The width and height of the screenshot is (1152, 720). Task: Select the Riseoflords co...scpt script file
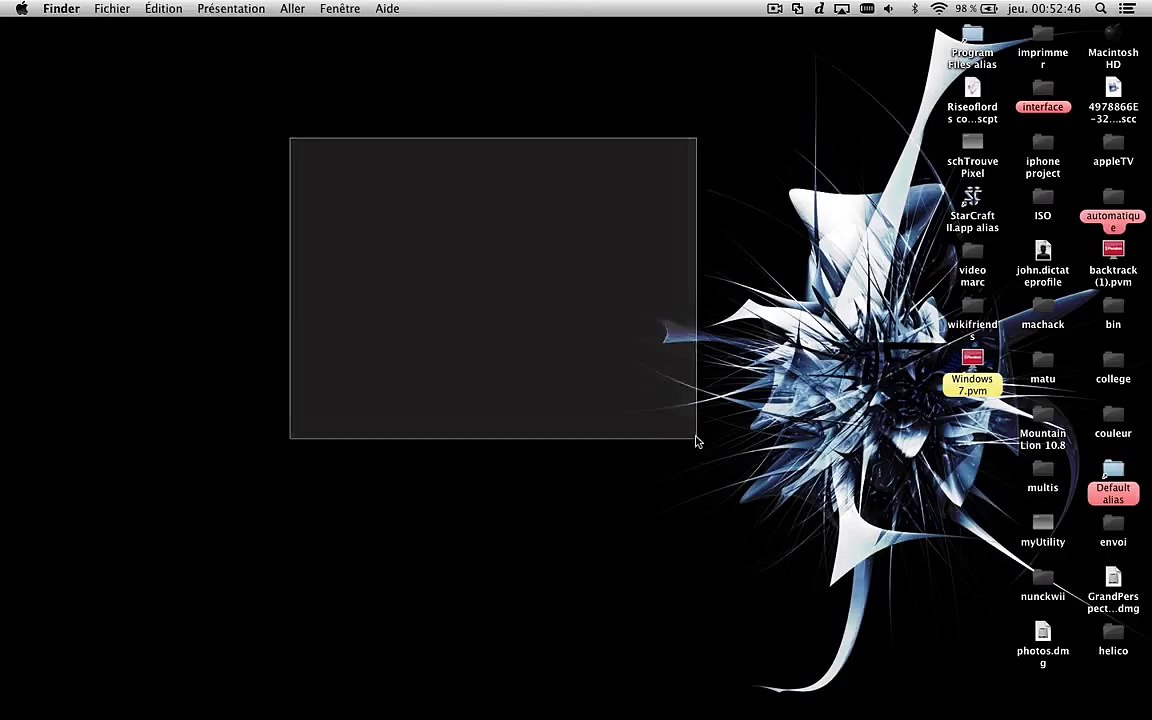tap(972, 88)
